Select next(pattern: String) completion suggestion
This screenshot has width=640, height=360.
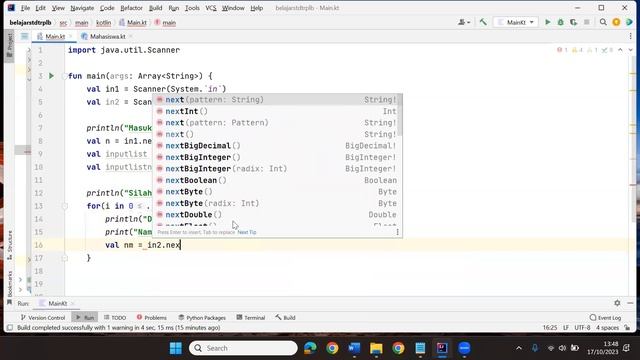(276, 100)
